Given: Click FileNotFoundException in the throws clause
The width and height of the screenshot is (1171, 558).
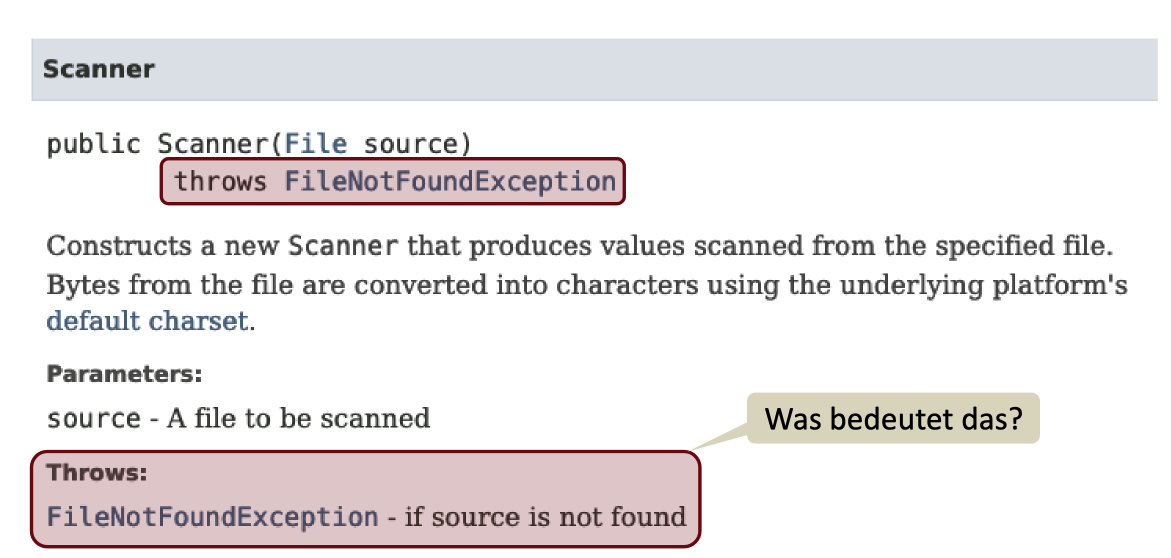Looking at the screenshot, I should click(x=450, y=182).
